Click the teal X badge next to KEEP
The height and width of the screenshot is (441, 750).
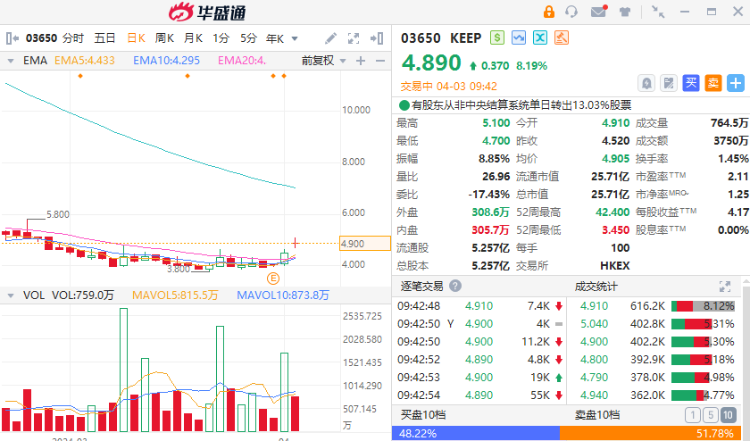540,38
